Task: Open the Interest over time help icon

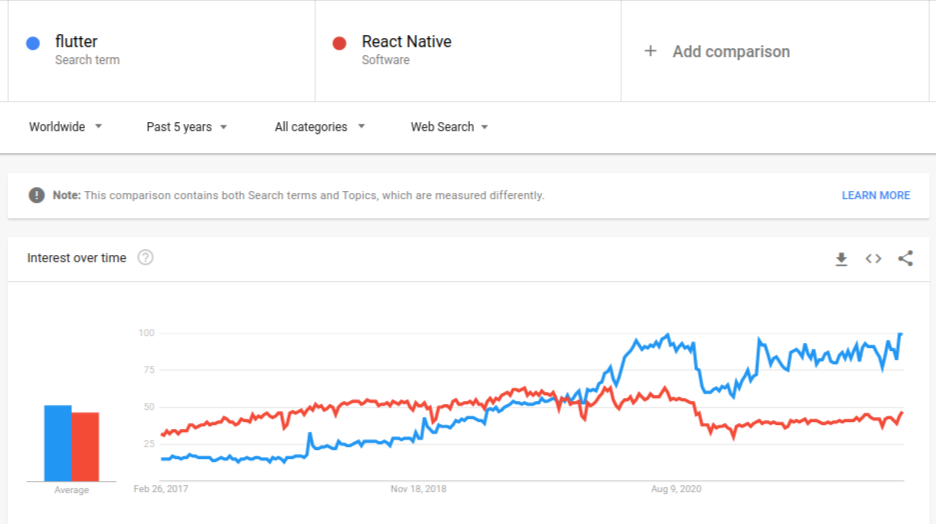Action: [x=145, y=258]
